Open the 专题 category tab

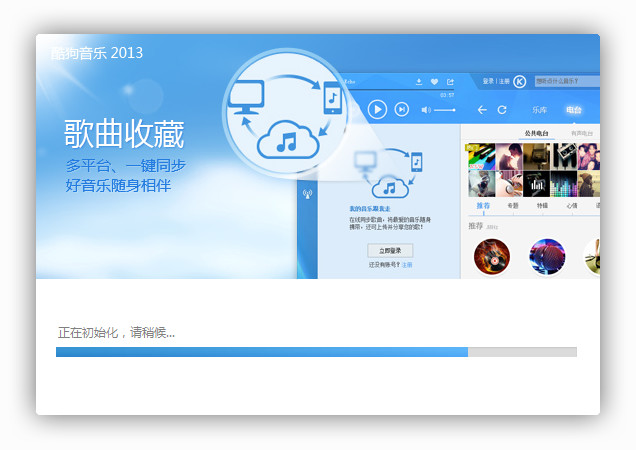tap(513, 206)
